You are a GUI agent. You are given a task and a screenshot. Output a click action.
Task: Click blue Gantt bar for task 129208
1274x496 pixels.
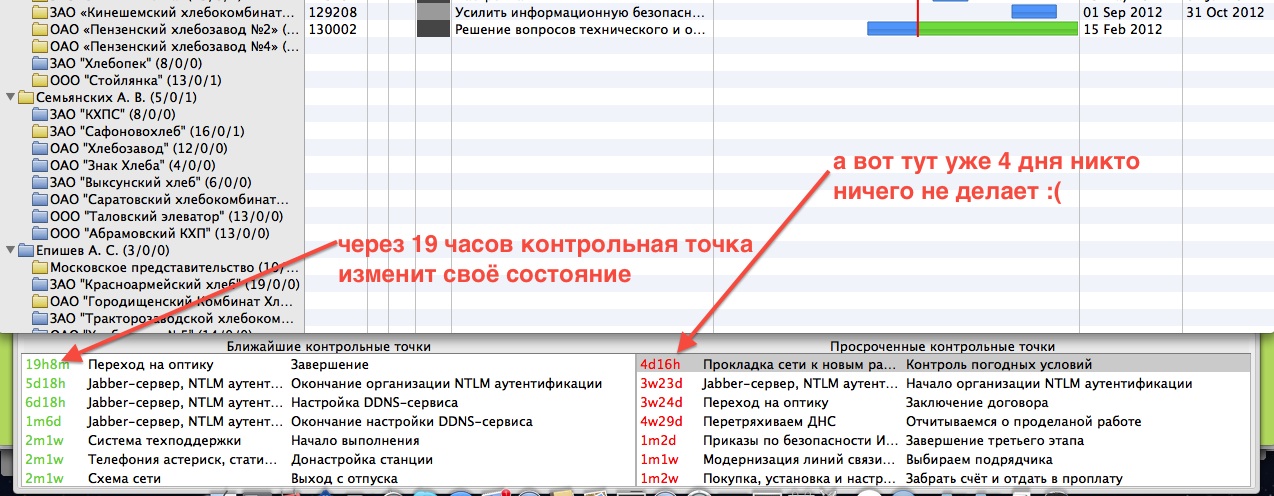coord(1034,12)
